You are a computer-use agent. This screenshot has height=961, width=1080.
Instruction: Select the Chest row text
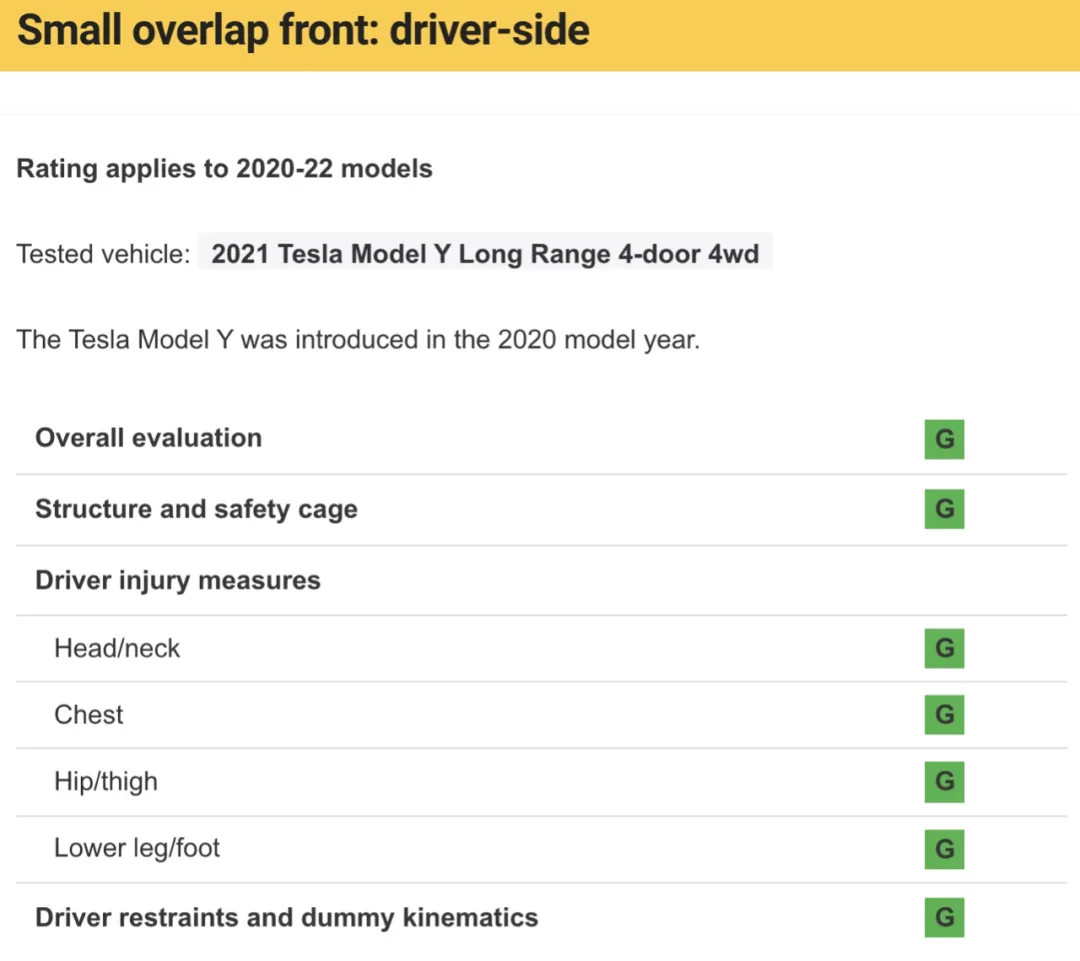89,714
